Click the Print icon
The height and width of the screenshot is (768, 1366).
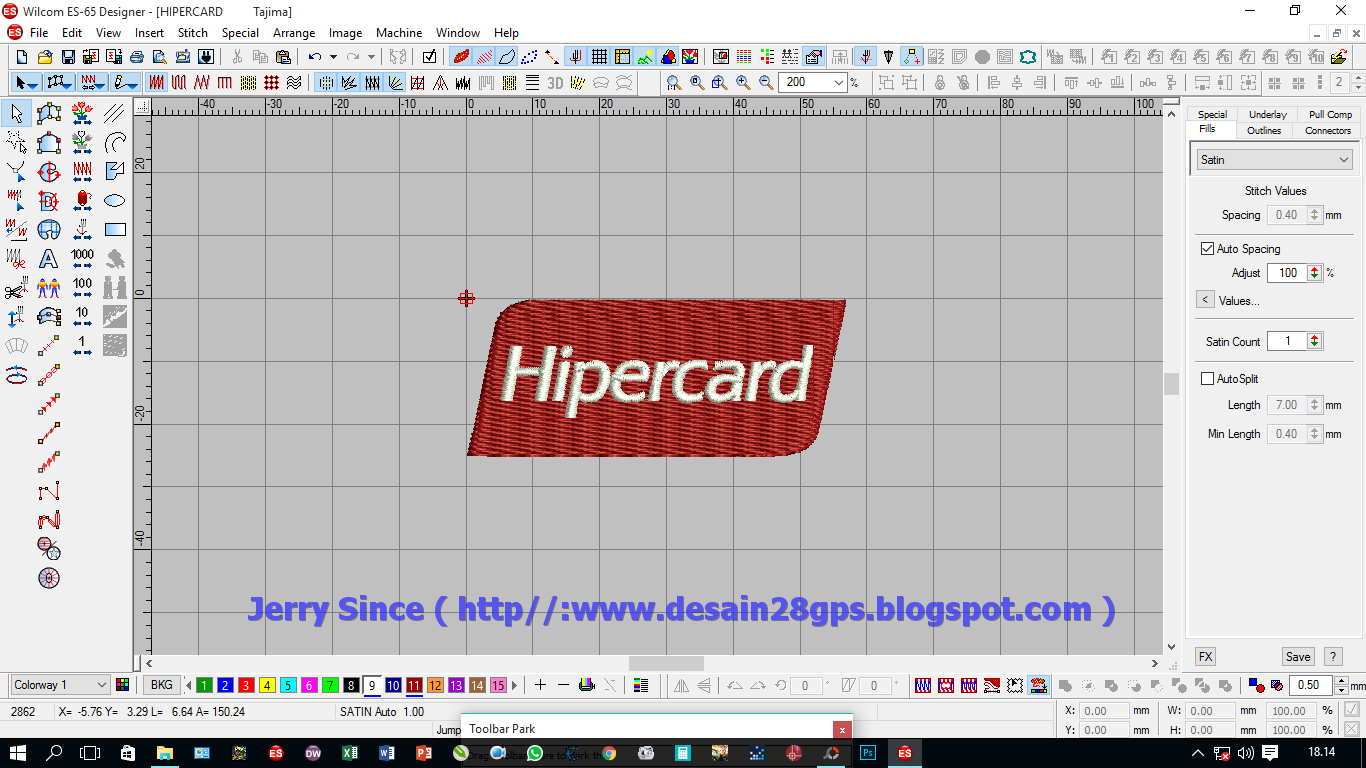click(x=136, y=57)
